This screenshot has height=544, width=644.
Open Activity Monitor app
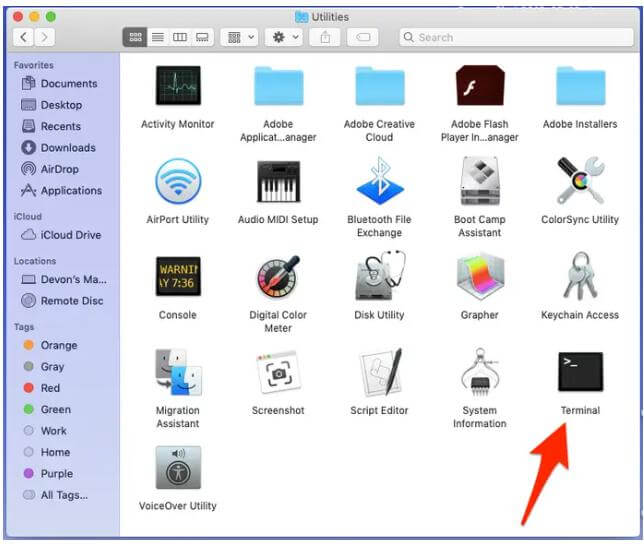(x=178, y=85)
